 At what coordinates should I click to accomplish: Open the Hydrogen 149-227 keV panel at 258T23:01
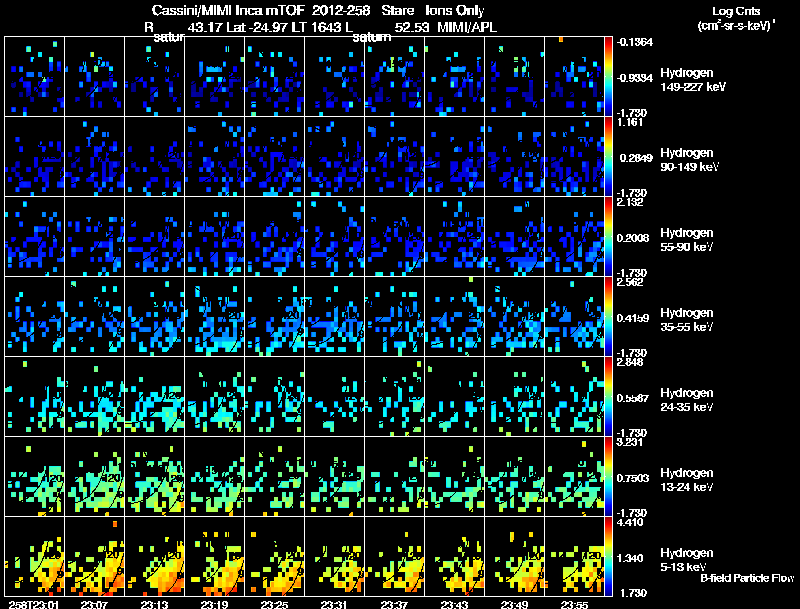(35, 77)
